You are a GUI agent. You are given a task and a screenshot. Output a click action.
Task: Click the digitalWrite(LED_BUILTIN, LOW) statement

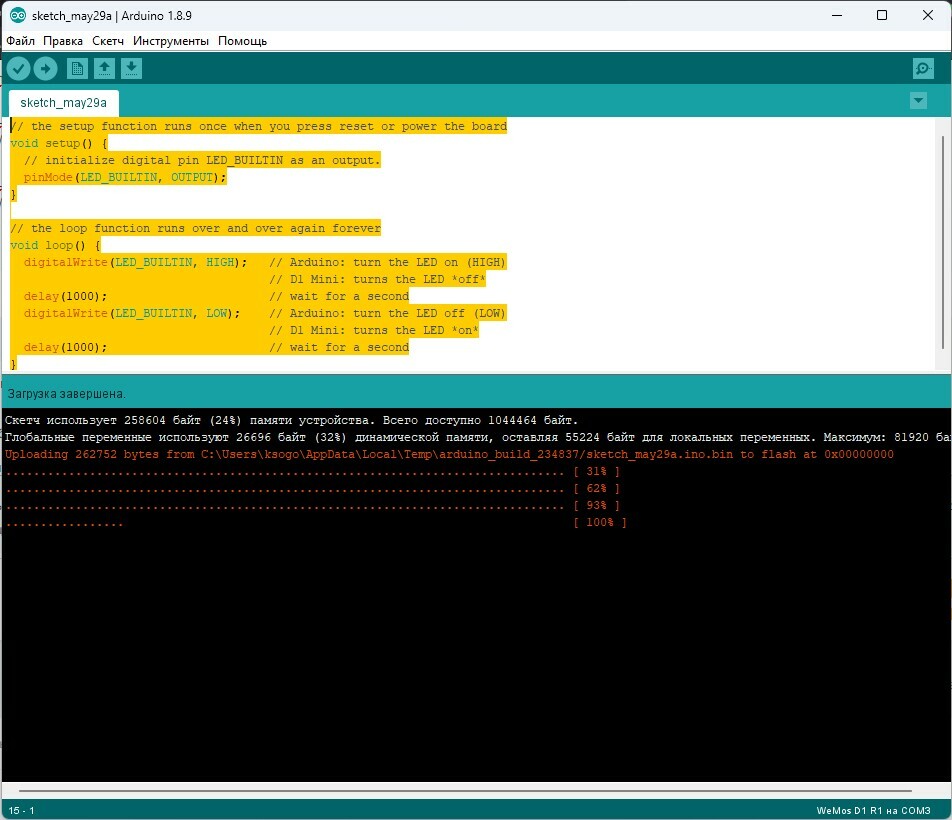point(132,313)
